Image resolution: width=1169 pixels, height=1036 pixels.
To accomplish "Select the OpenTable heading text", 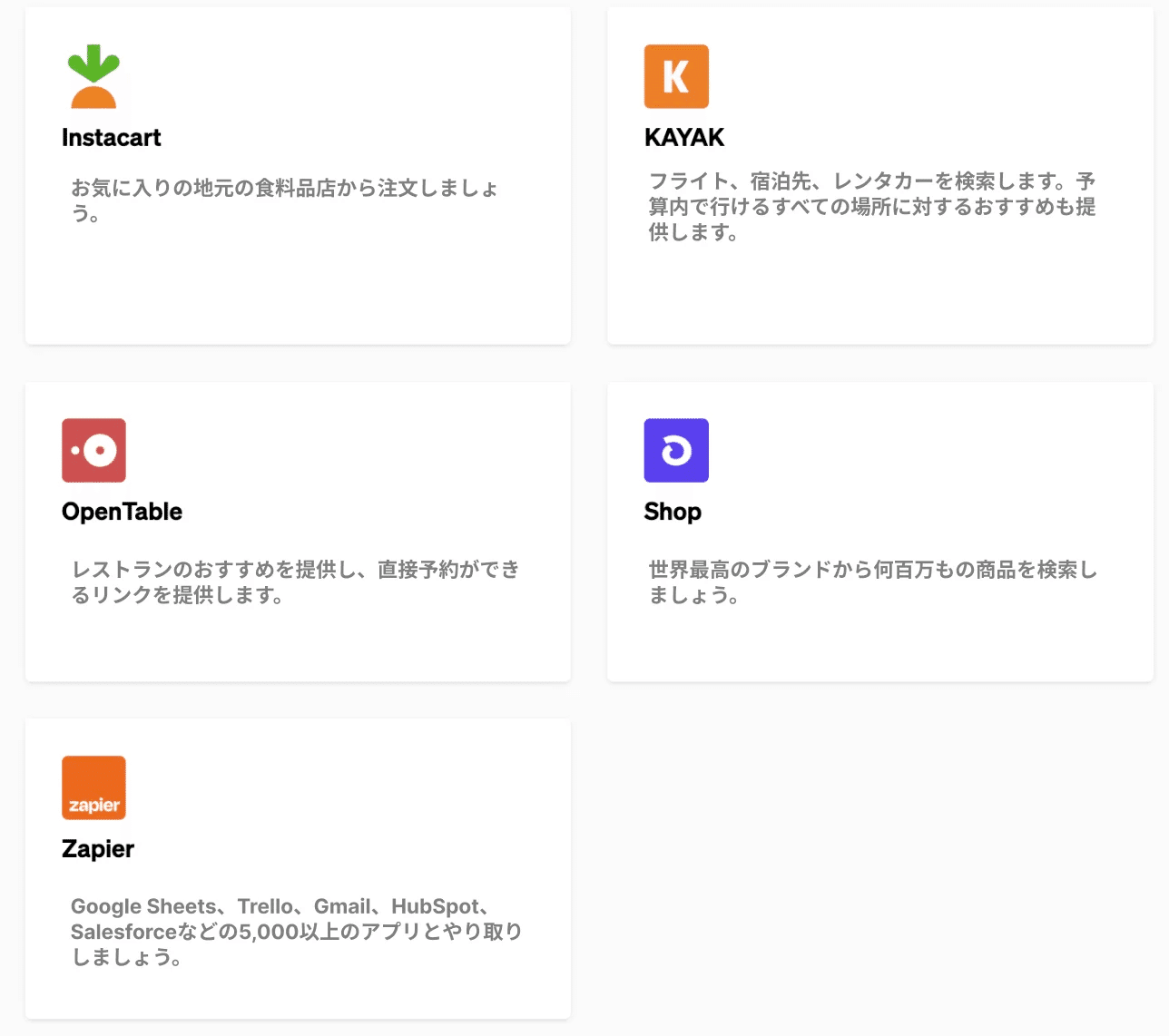I will click(x=122, y=512).
